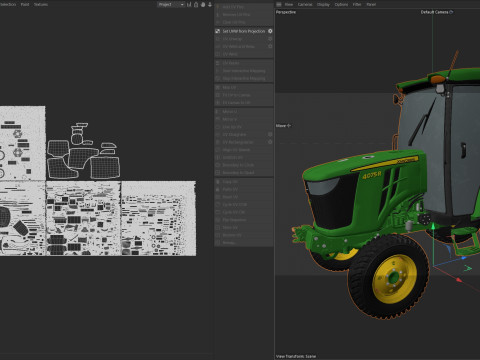This screenshot has height=360, width=480.
Task: Open the UV Weld and Relax options gear
Action: pos(270,46)
